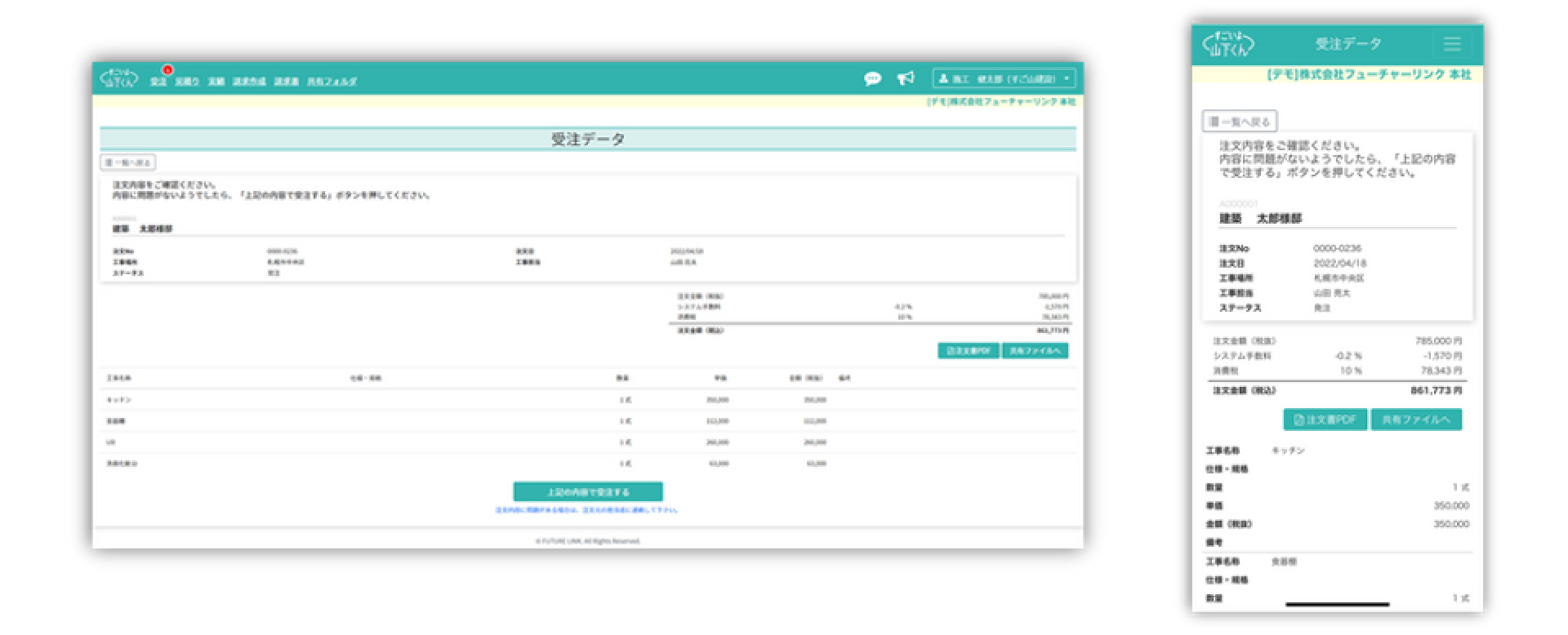Open the 共有フォルダ menu item

[332, 82]
